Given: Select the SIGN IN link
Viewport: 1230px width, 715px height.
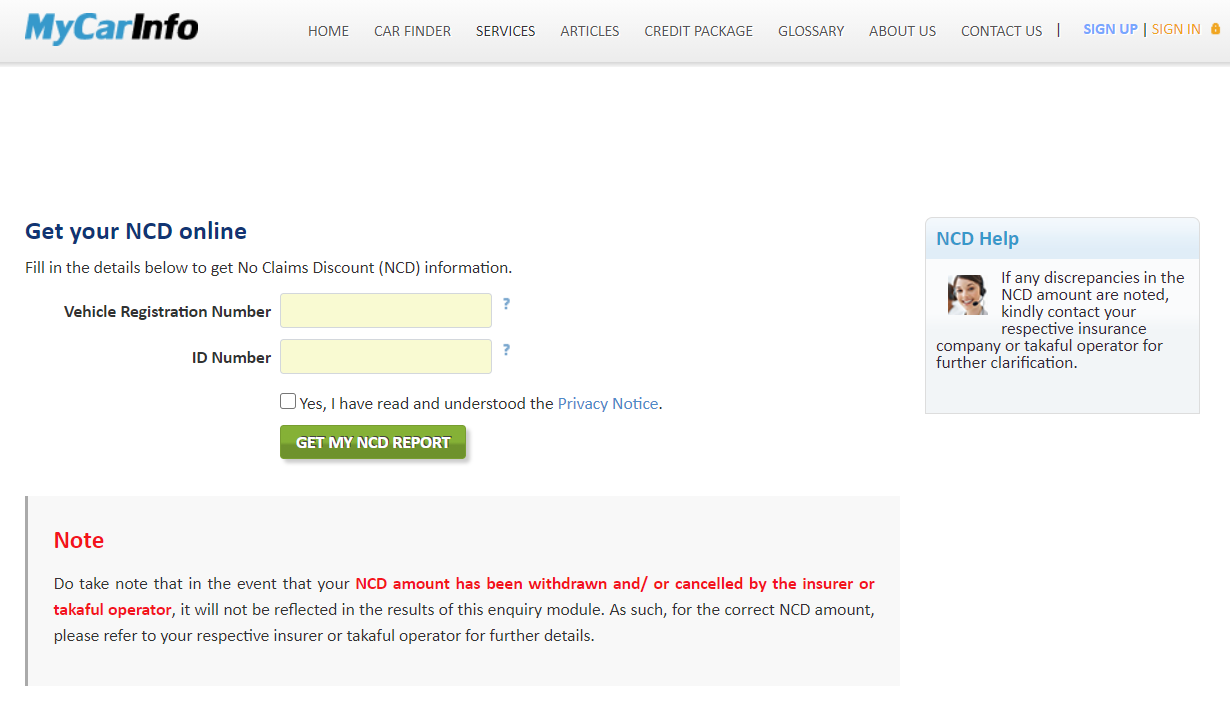Looking at the screenshot, I should (1175, 29).
